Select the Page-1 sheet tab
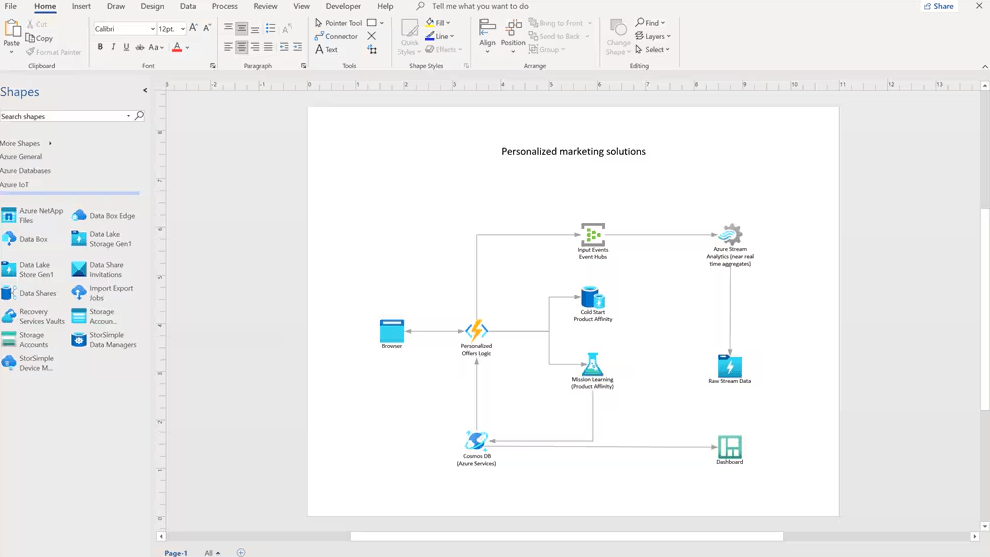This screenshot has width=990, height=557. coord(176,553)
